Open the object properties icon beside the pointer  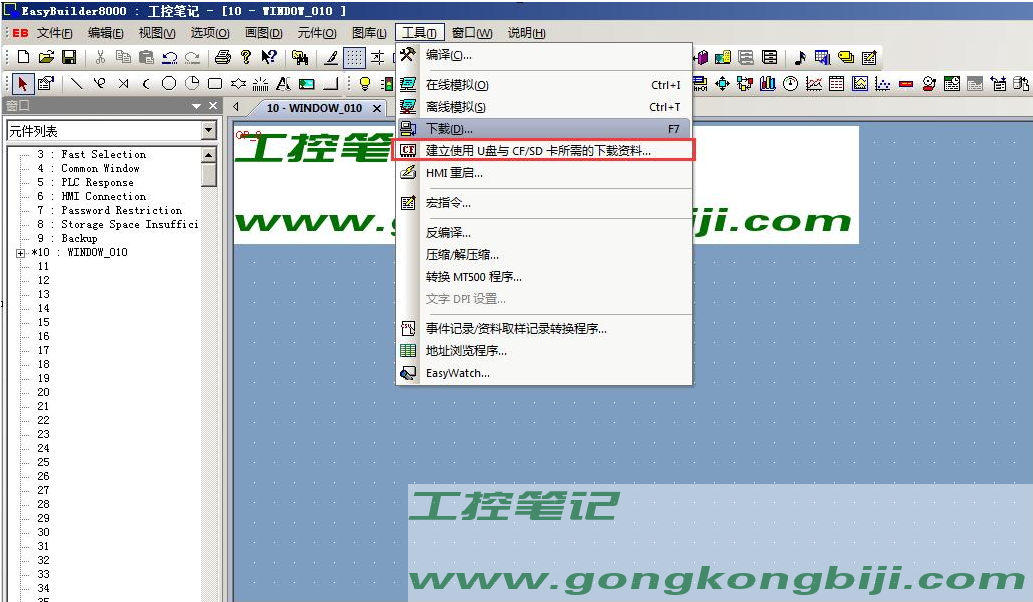point(45,84)
